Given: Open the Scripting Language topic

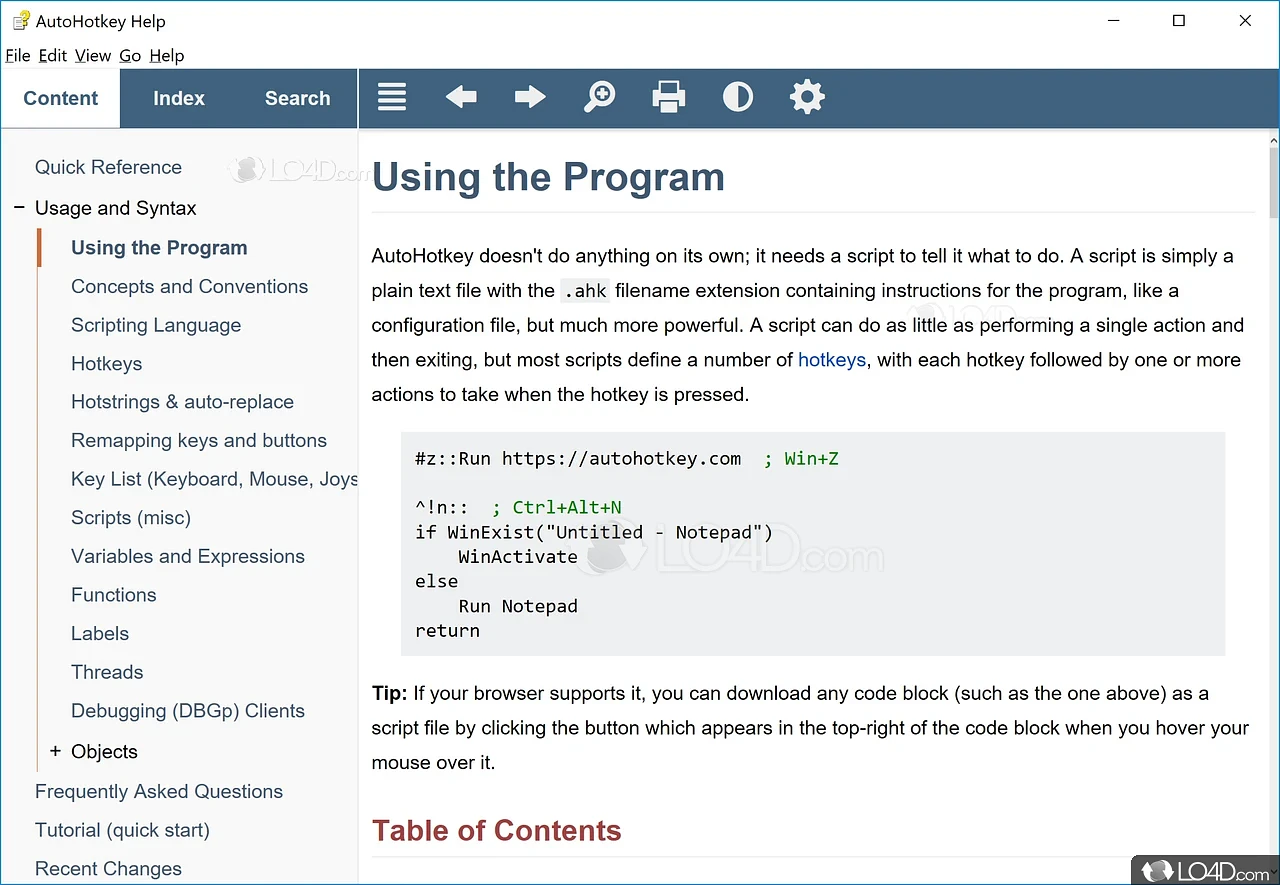Looking at the screenshot, I should pos(156,325).
